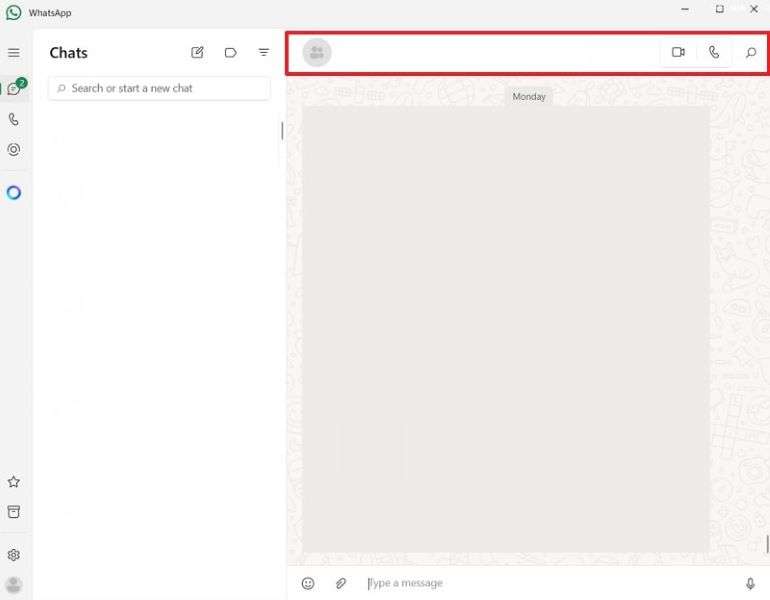Screen dimensions: 770x600
Task: Start a new chat with compose icon
Action: pos(197,53)
